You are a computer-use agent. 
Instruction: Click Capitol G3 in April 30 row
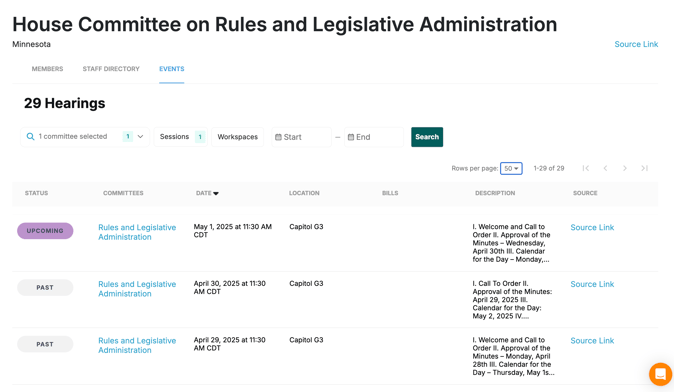pos(306,283)
